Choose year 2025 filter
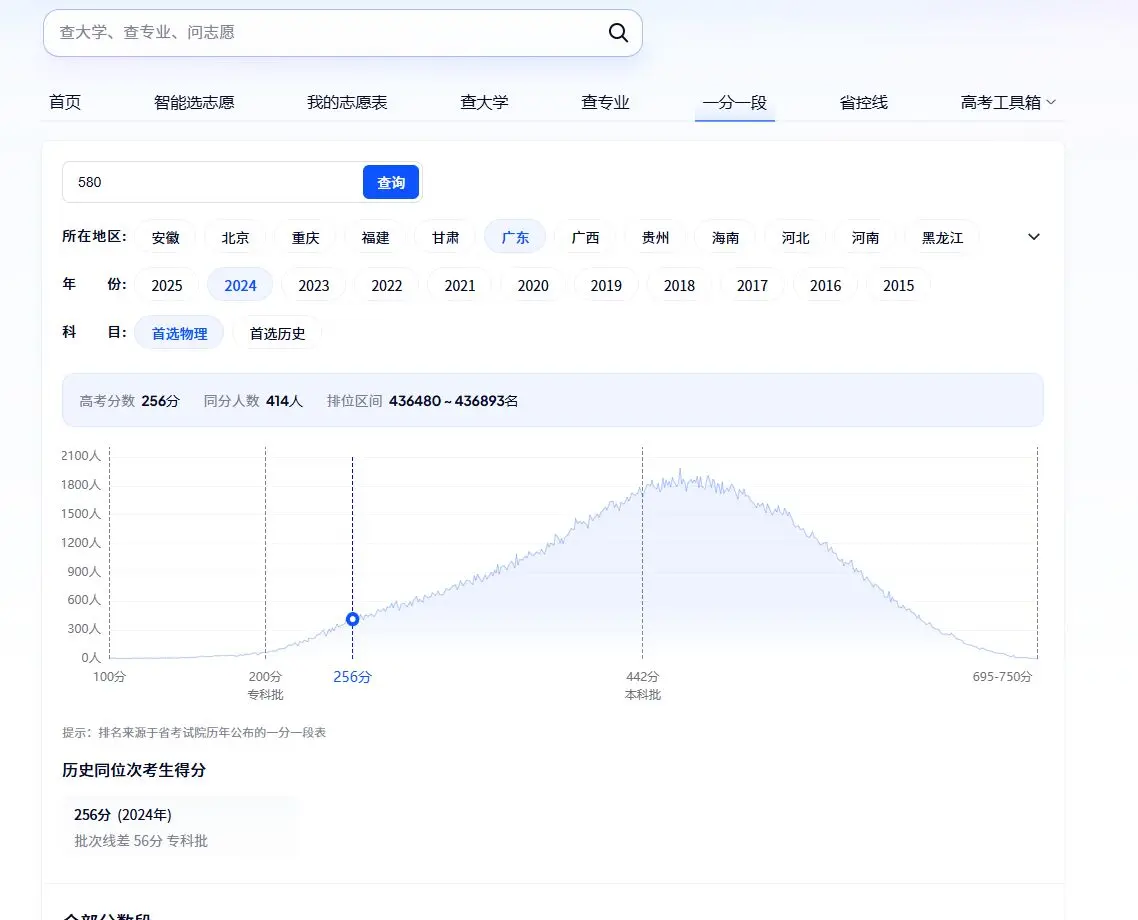 click(167, 286)
